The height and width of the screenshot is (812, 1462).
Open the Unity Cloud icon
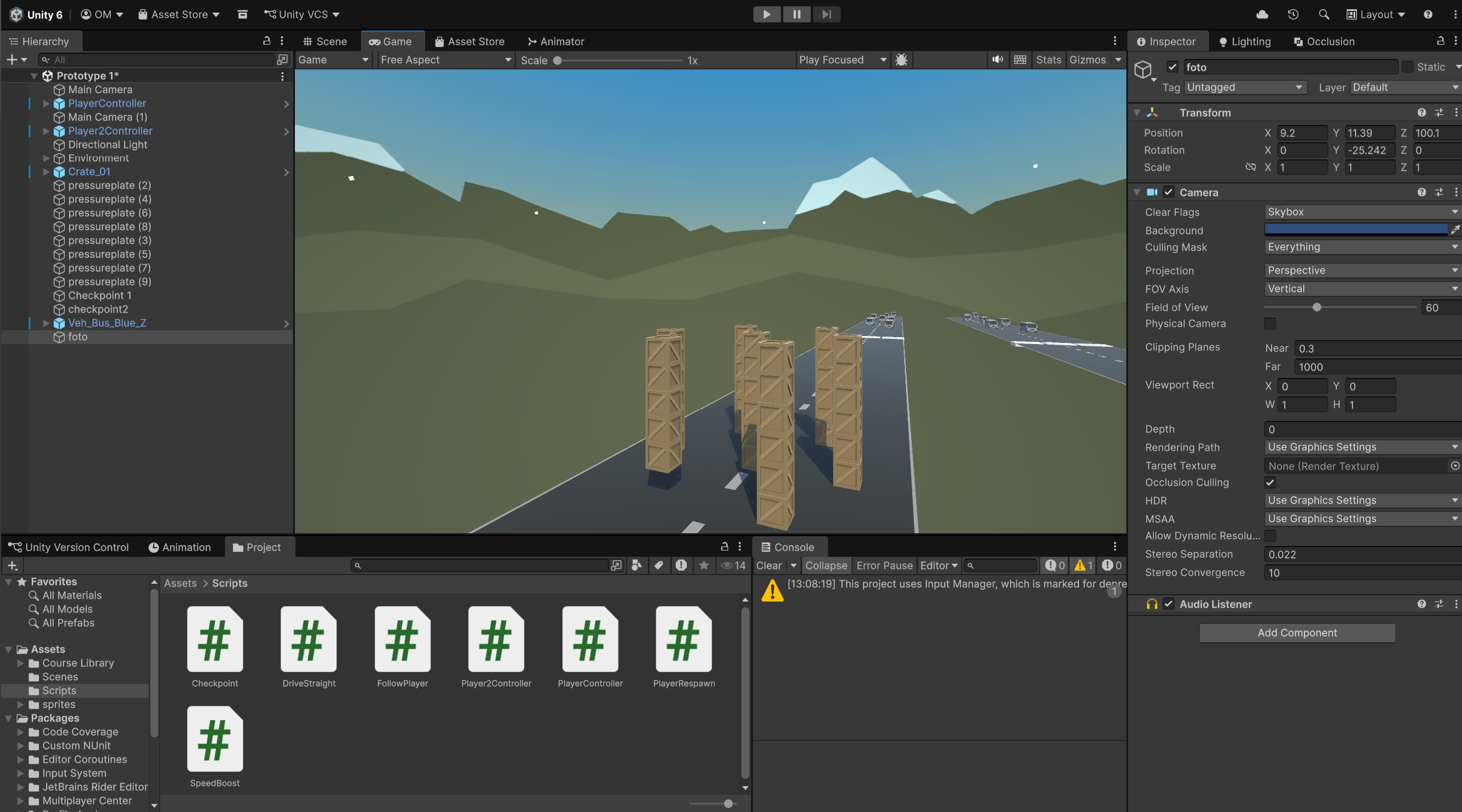pyautogui.click(x=1262, y=14)
